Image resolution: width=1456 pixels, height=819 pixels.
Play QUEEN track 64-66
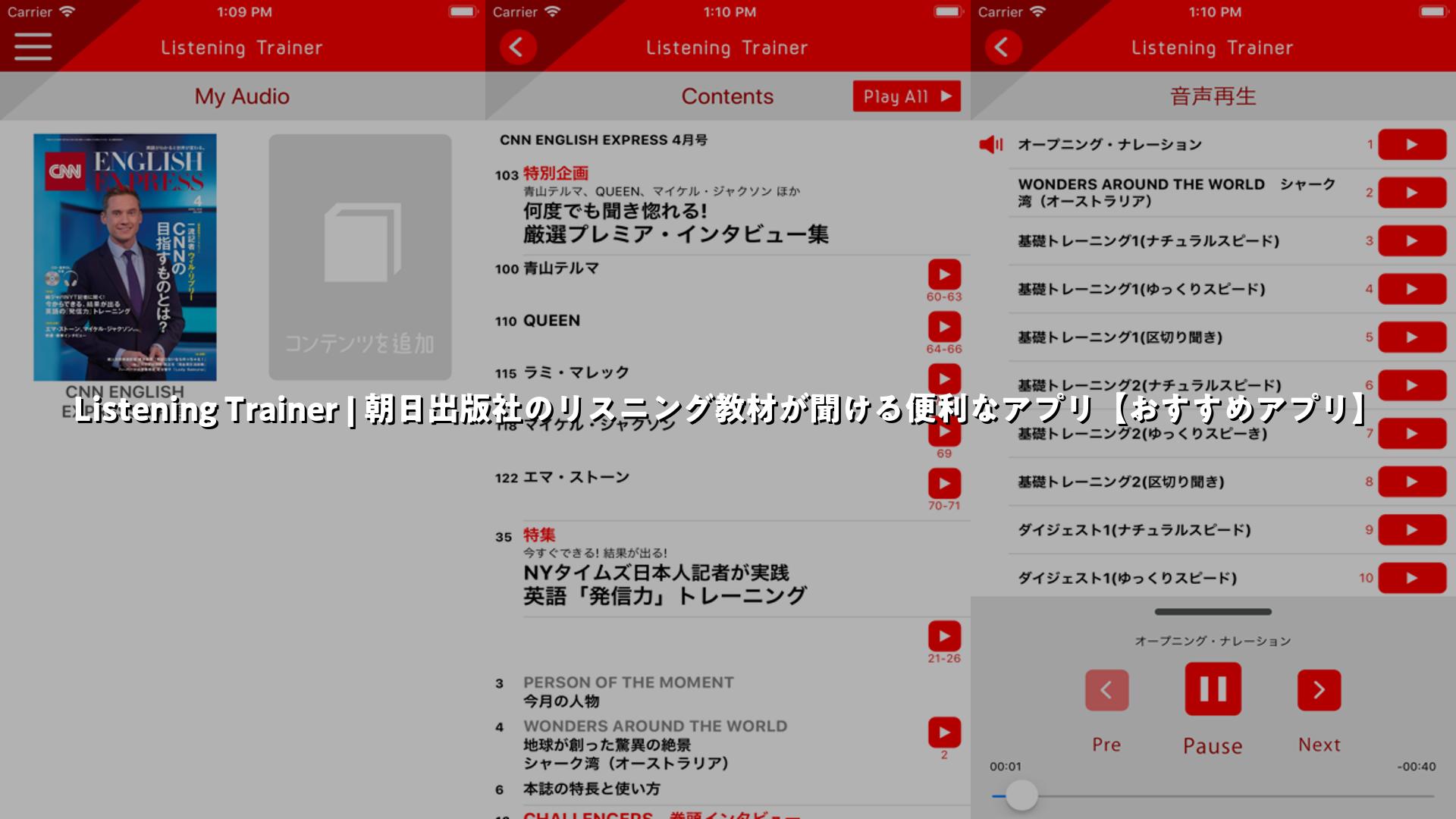coord(944,327)
